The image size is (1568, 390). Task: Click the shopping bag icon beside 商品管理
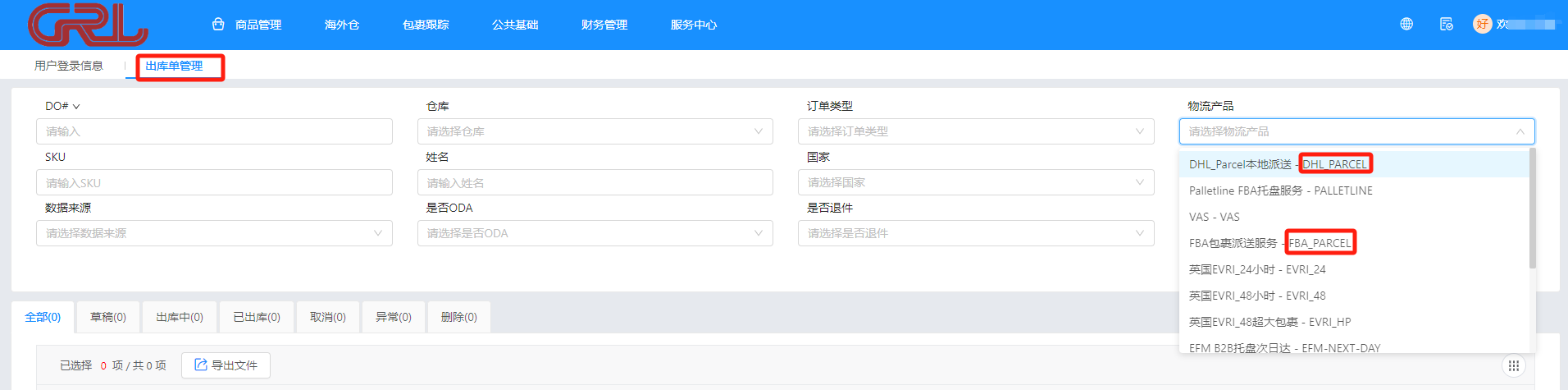(x=218, y=25)
